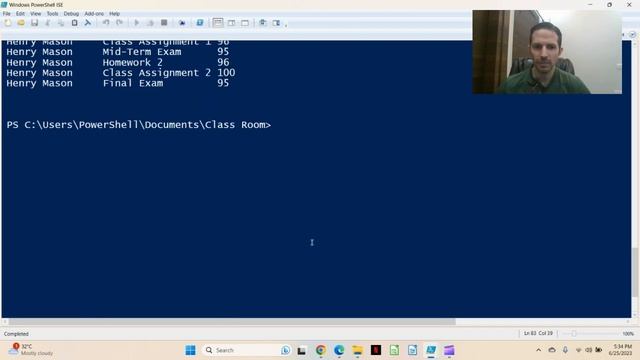Click the Undo toolbar arrow
The height and width of the screenshot is (360, 640).
(106, 23)
